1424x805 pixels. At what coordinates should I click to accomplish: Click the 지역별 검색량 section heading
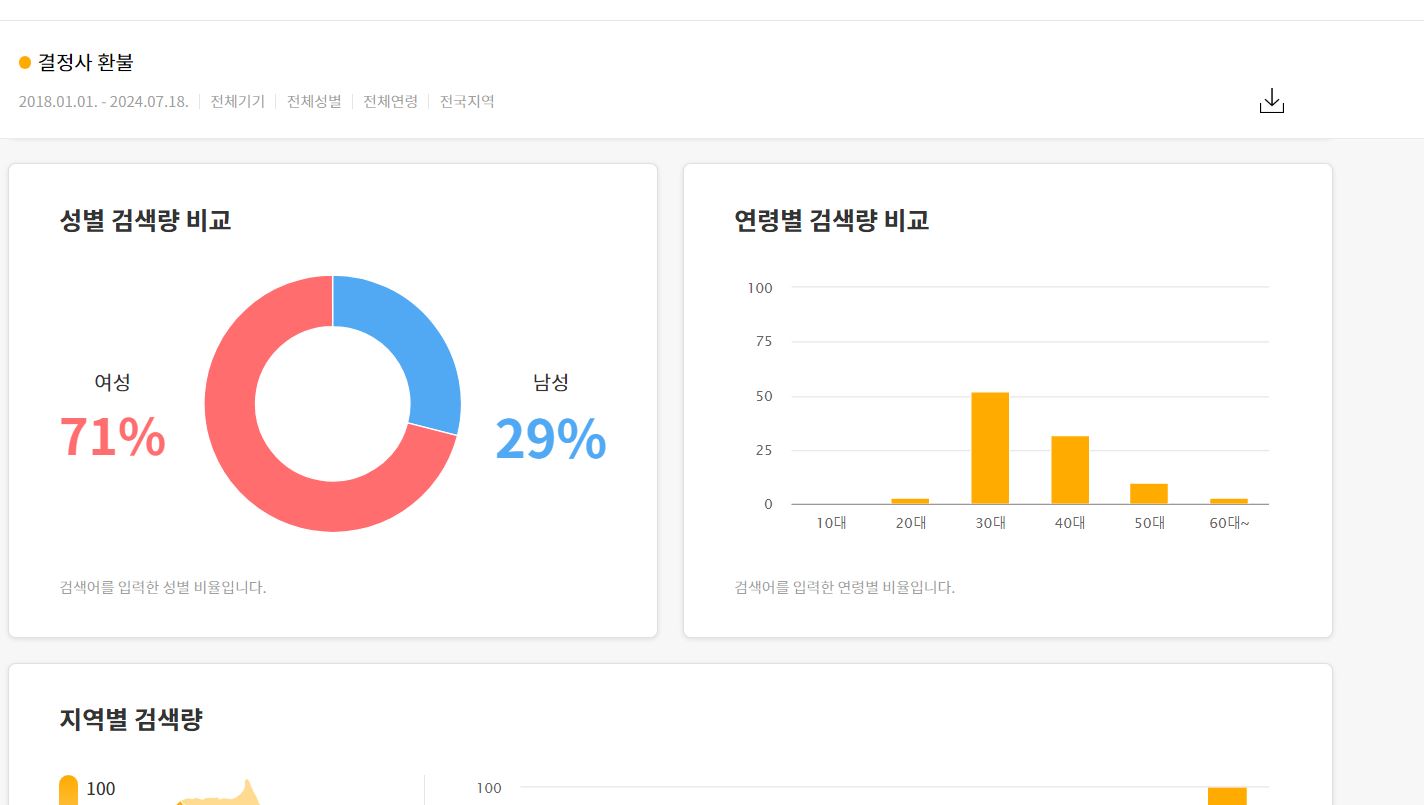[131, 719]
